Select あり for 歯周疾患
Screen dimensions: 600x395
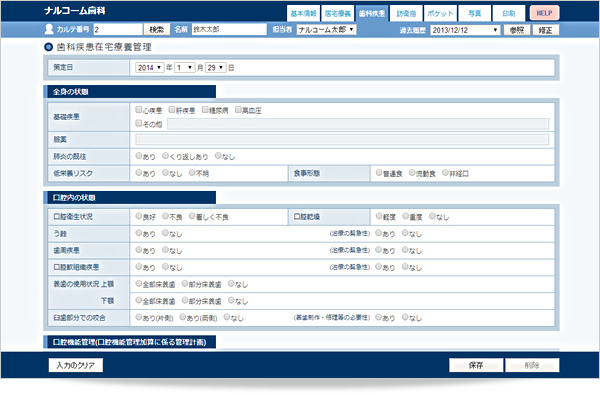click(139, 250)
